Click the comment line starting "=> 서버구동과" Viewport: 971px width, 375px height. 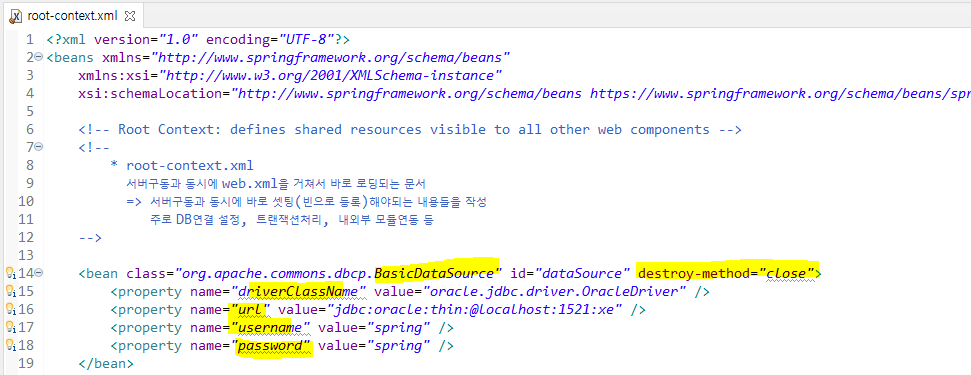coord(307,201)
